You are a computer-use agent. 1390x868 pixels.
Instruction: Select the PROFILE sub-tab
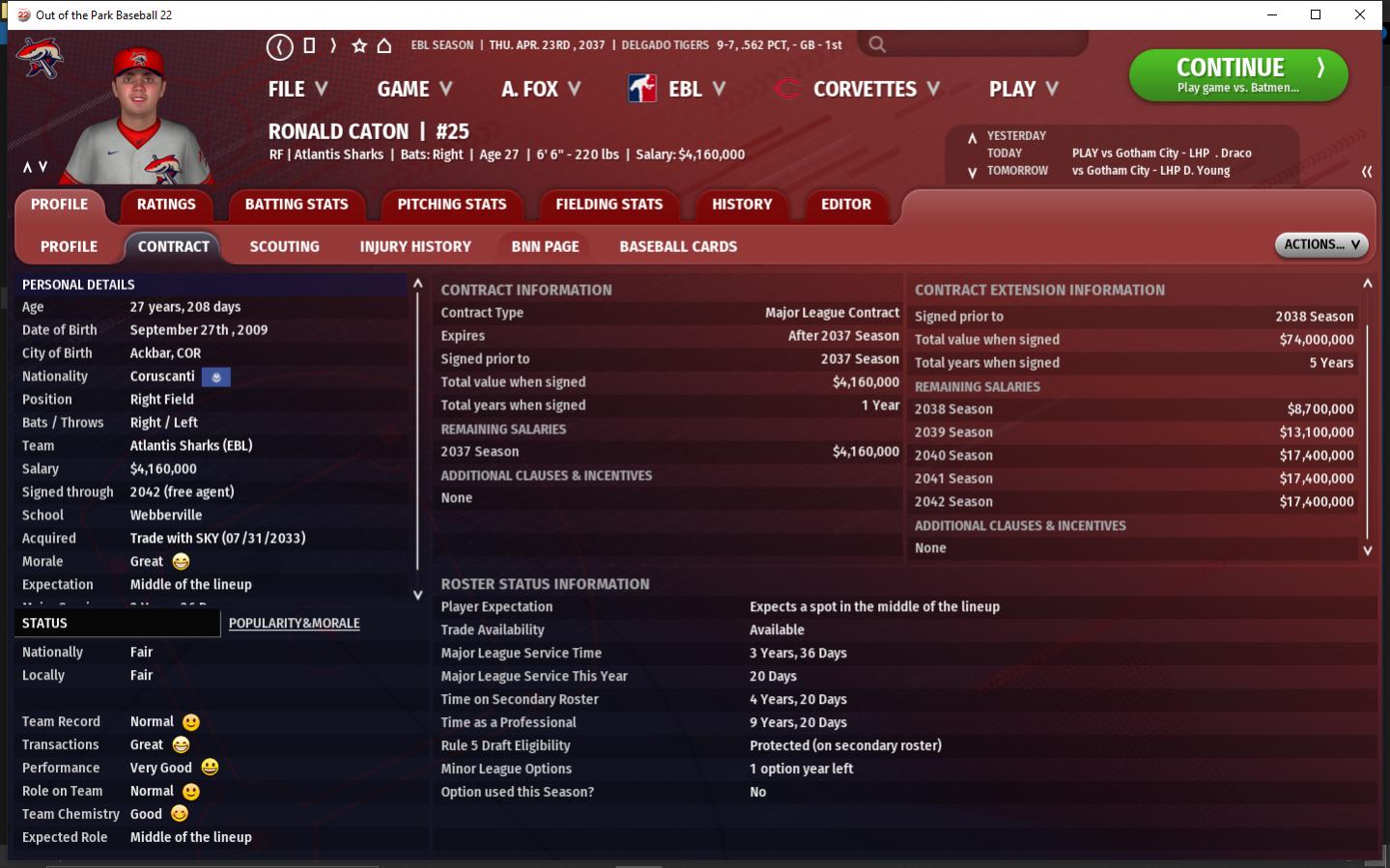[69, 247]
